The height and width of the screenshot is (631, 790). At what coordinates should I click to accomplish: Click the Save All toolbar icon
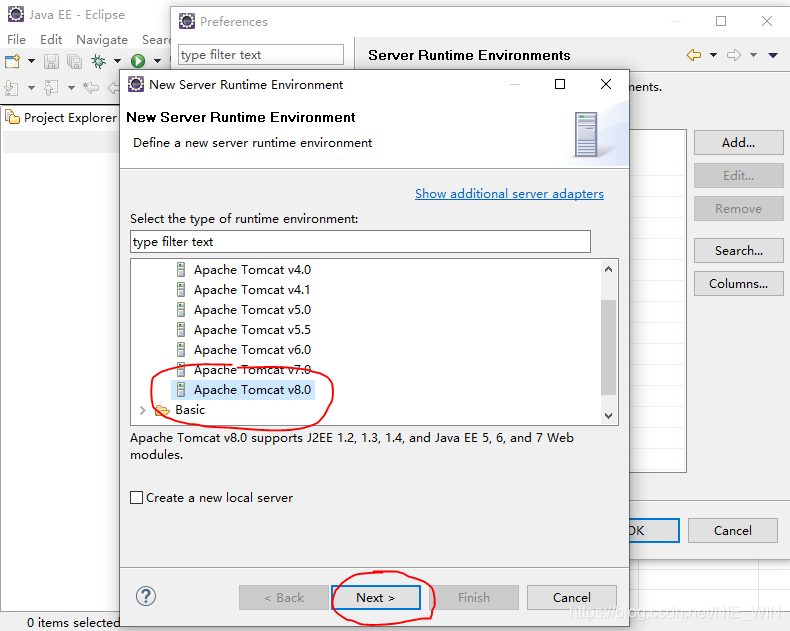point(75,61)
